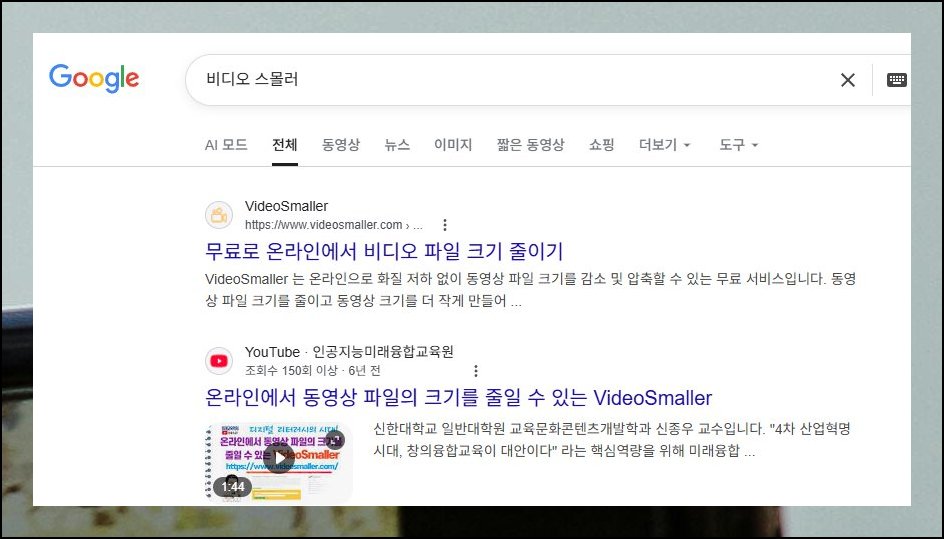Clear the search box with X
This screenshot has width=944, height=539.
click(848, 79)
